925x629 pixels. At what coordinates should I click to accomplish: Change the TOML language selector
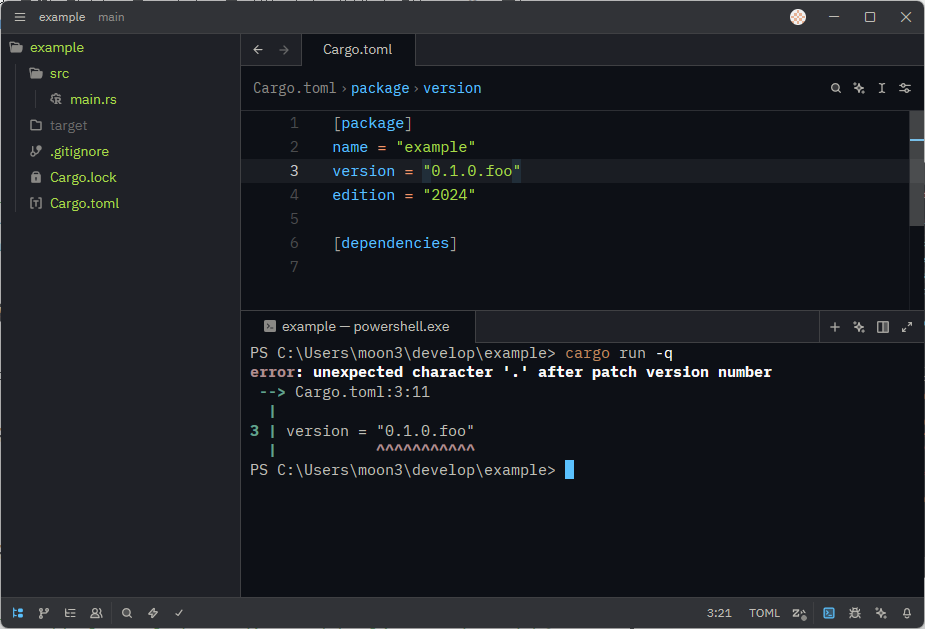(764, 613)
